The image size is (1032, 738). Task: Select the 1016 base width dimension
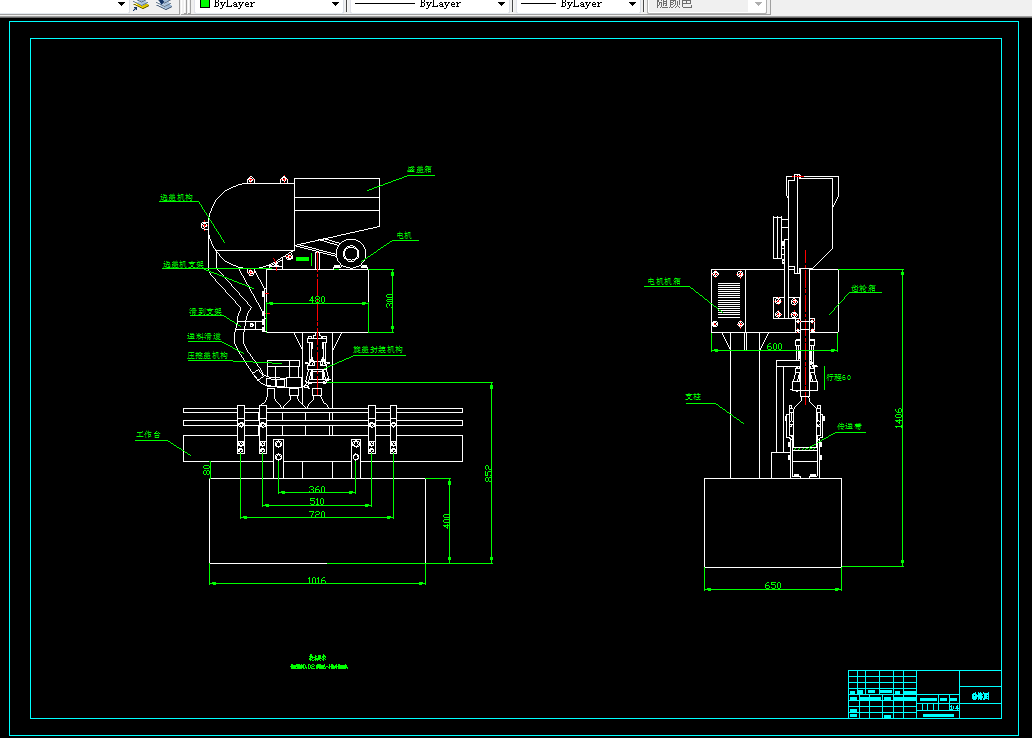317,580
